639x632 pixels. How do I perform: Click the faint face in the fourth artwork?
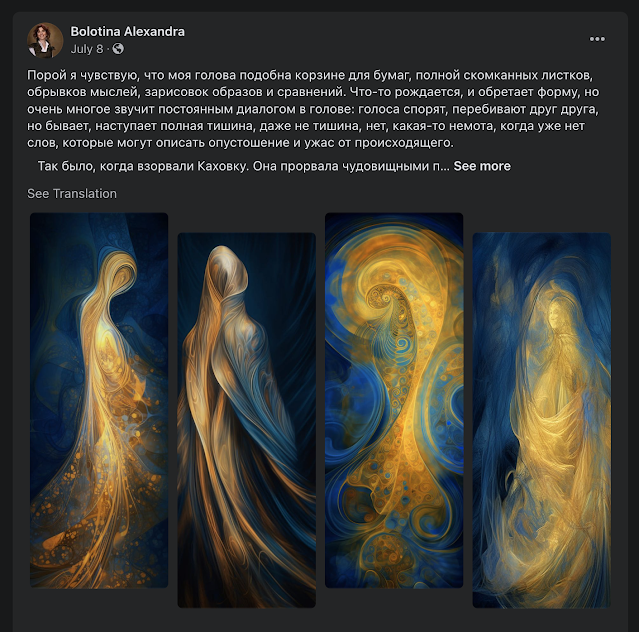(x=558, y=315)
